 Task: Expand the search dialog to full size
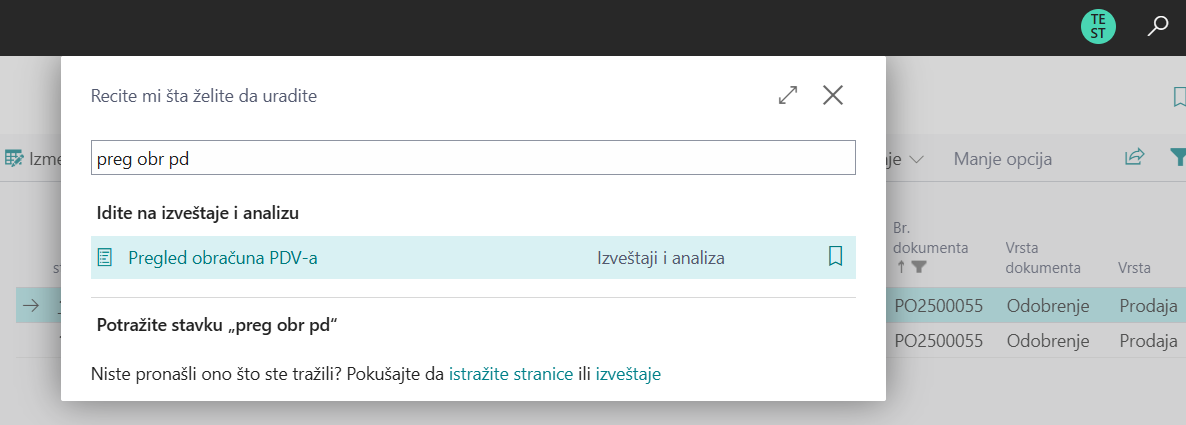coord(788,95)
